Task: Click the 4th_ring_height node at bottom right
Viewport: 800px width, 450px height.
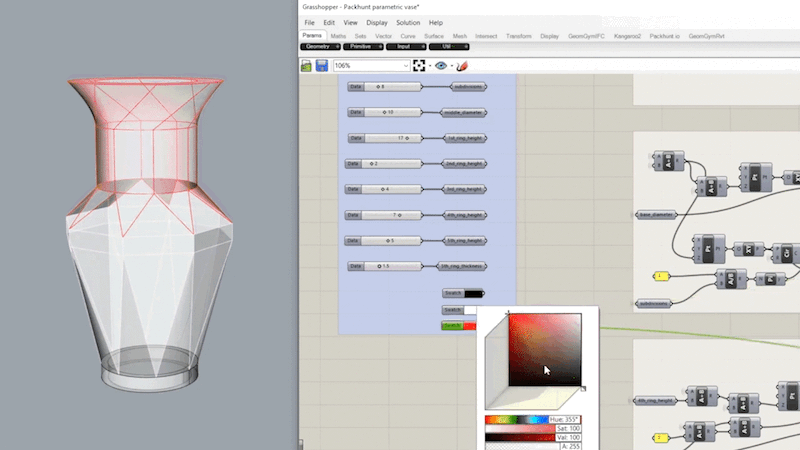Action: 655,401
